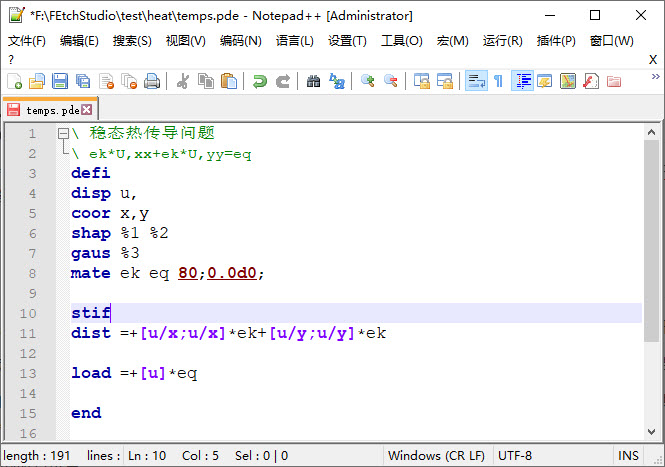Open the 编码(N) menu
Screen dimensions: 665x467
[240, 41]
